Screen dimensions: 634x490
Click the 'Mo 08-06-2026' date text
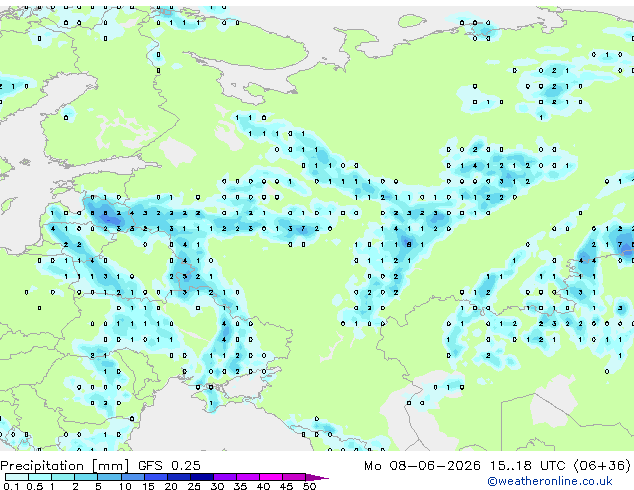(422, 466)
